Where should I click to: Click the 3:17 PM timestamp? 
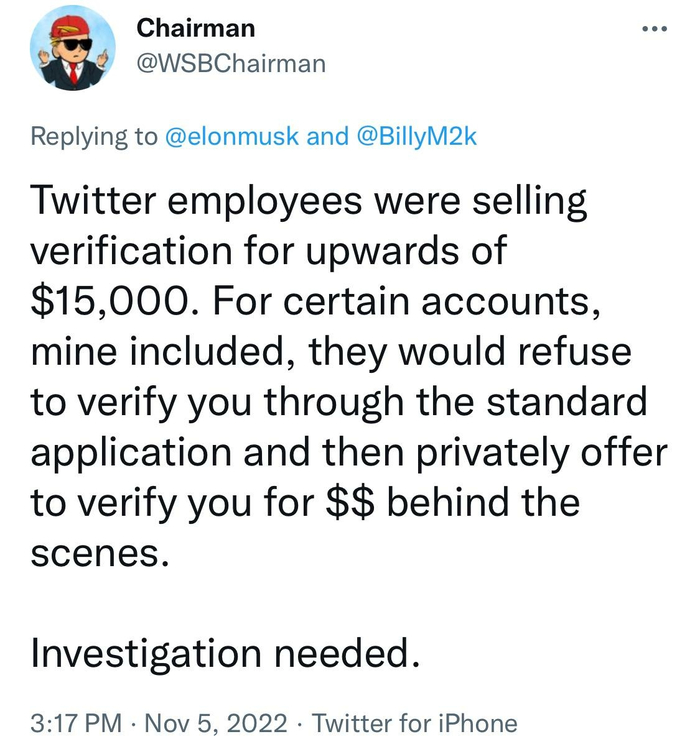(x=75, y=723)
